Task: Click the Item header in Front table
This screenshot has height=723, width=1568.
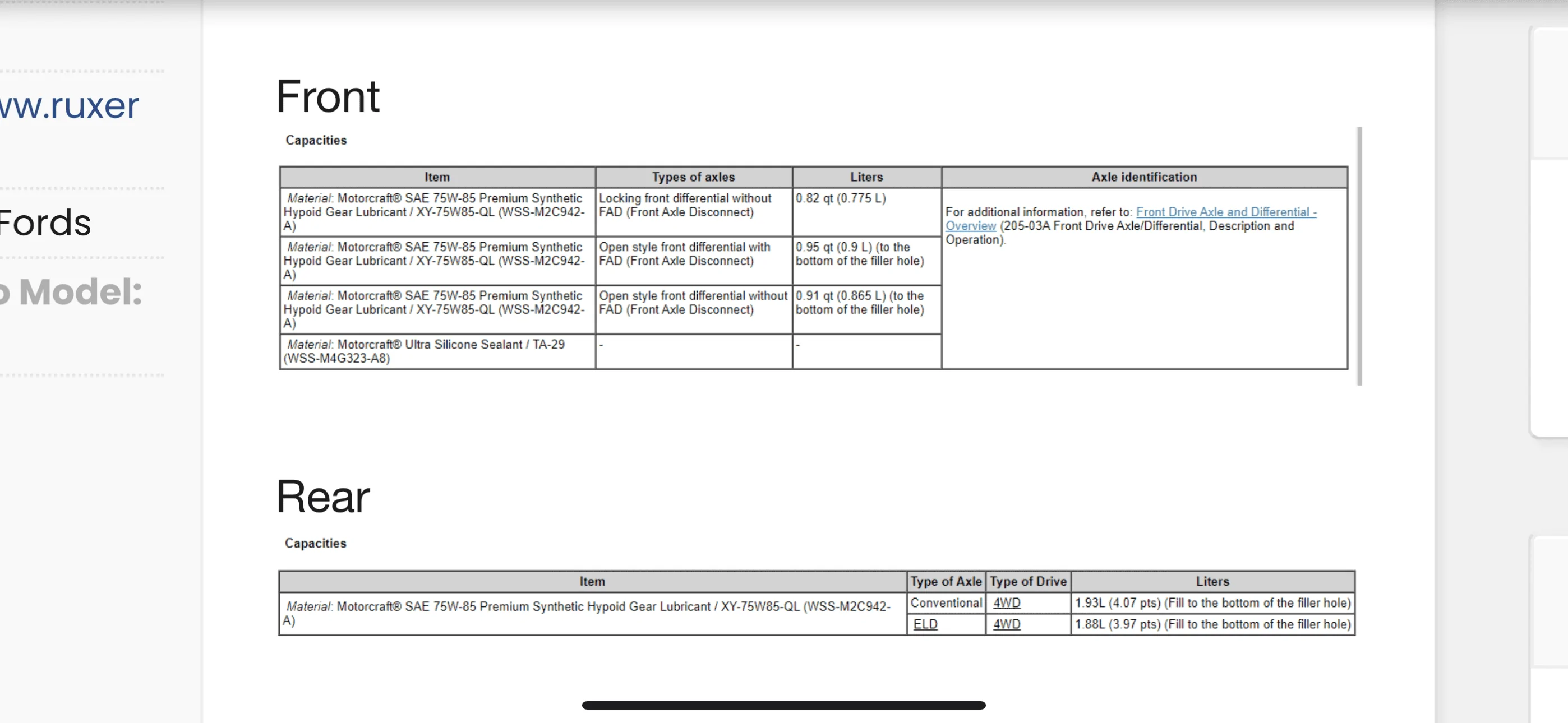Action: point(437,177)
